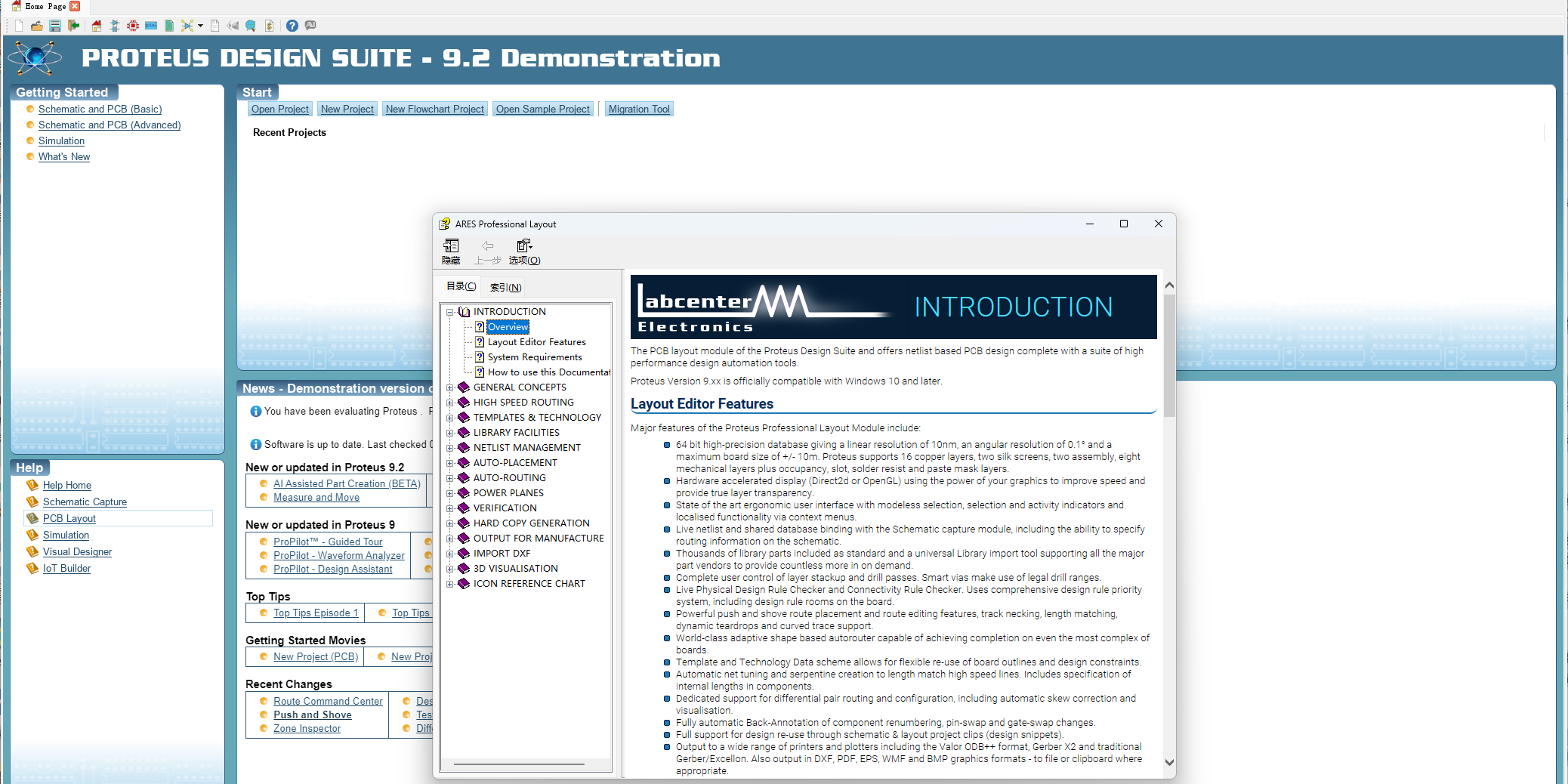Screen dimensions: 1568x784
Task: Select the Home Page tab
Action: pyautogui.click(x=45, y=6)
